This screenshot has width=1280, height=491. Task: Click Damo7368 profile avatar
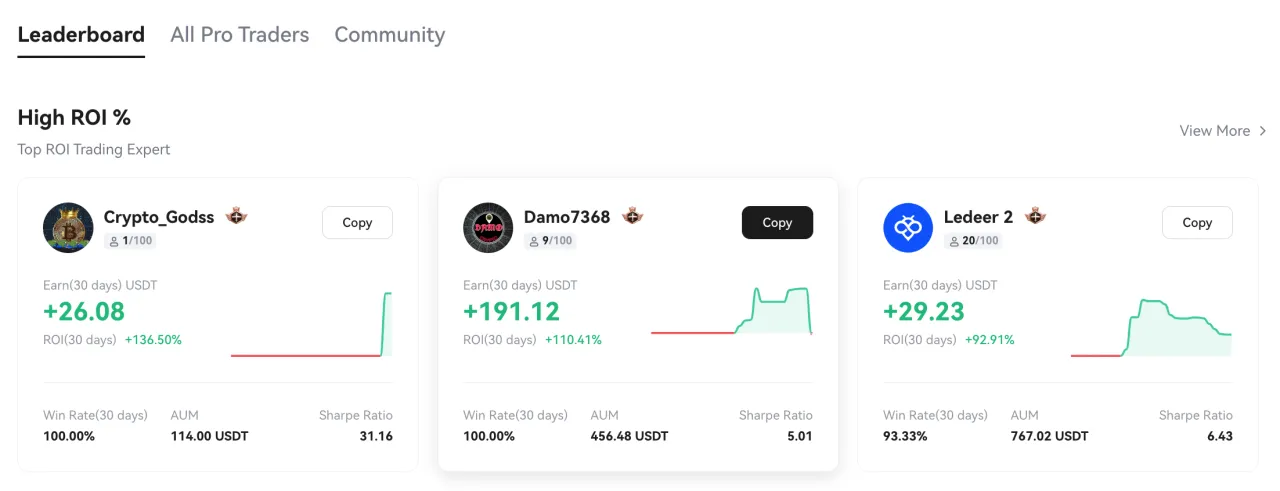point(488,228)
